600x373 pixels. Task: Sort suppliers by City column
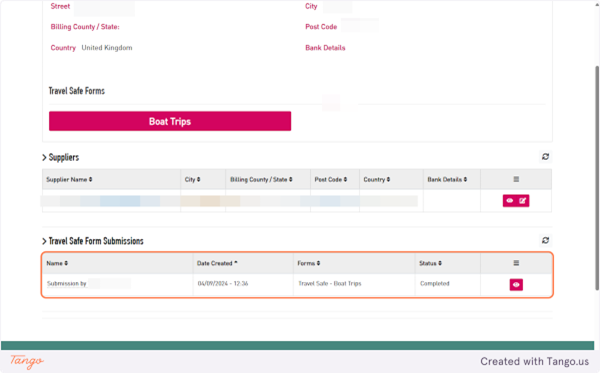tap(192, 179)
